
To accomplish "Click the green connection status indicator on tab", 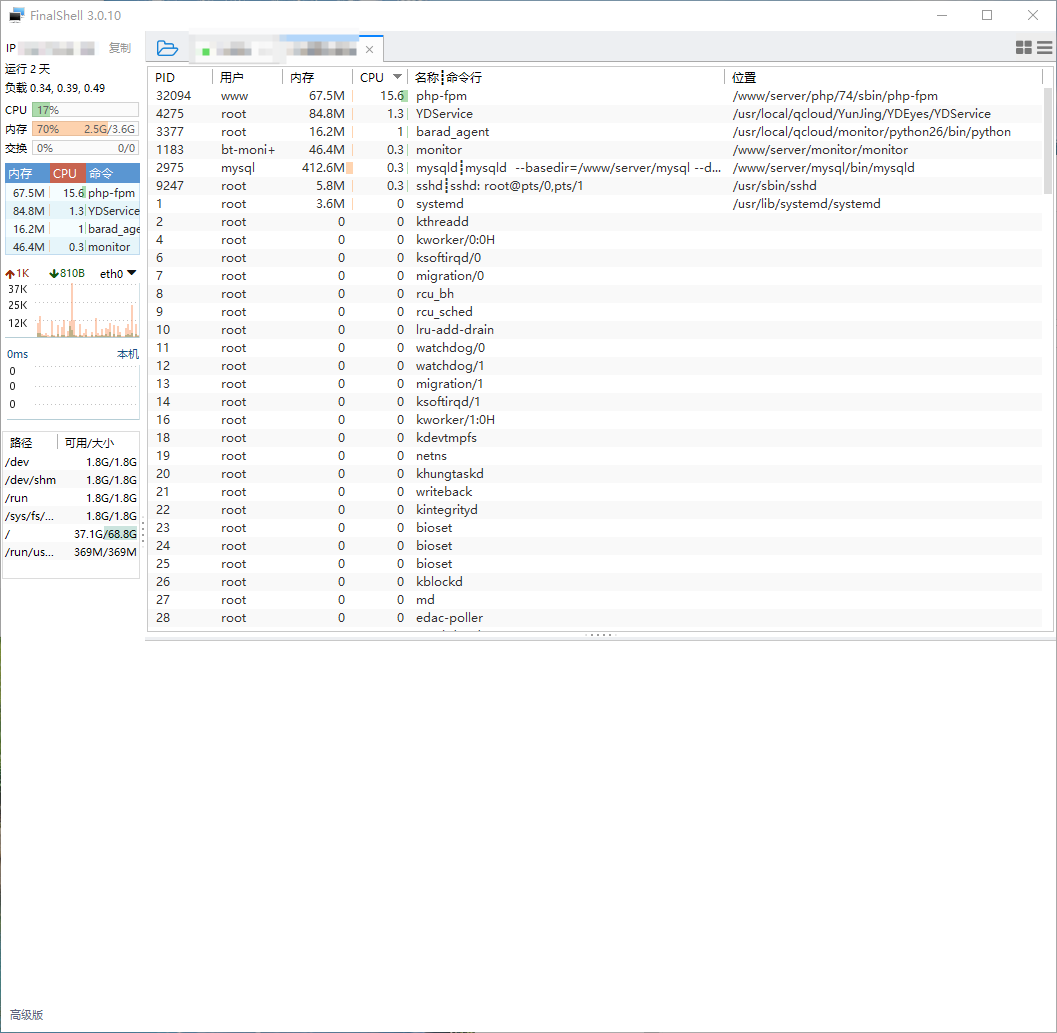I will coord(206,50).
